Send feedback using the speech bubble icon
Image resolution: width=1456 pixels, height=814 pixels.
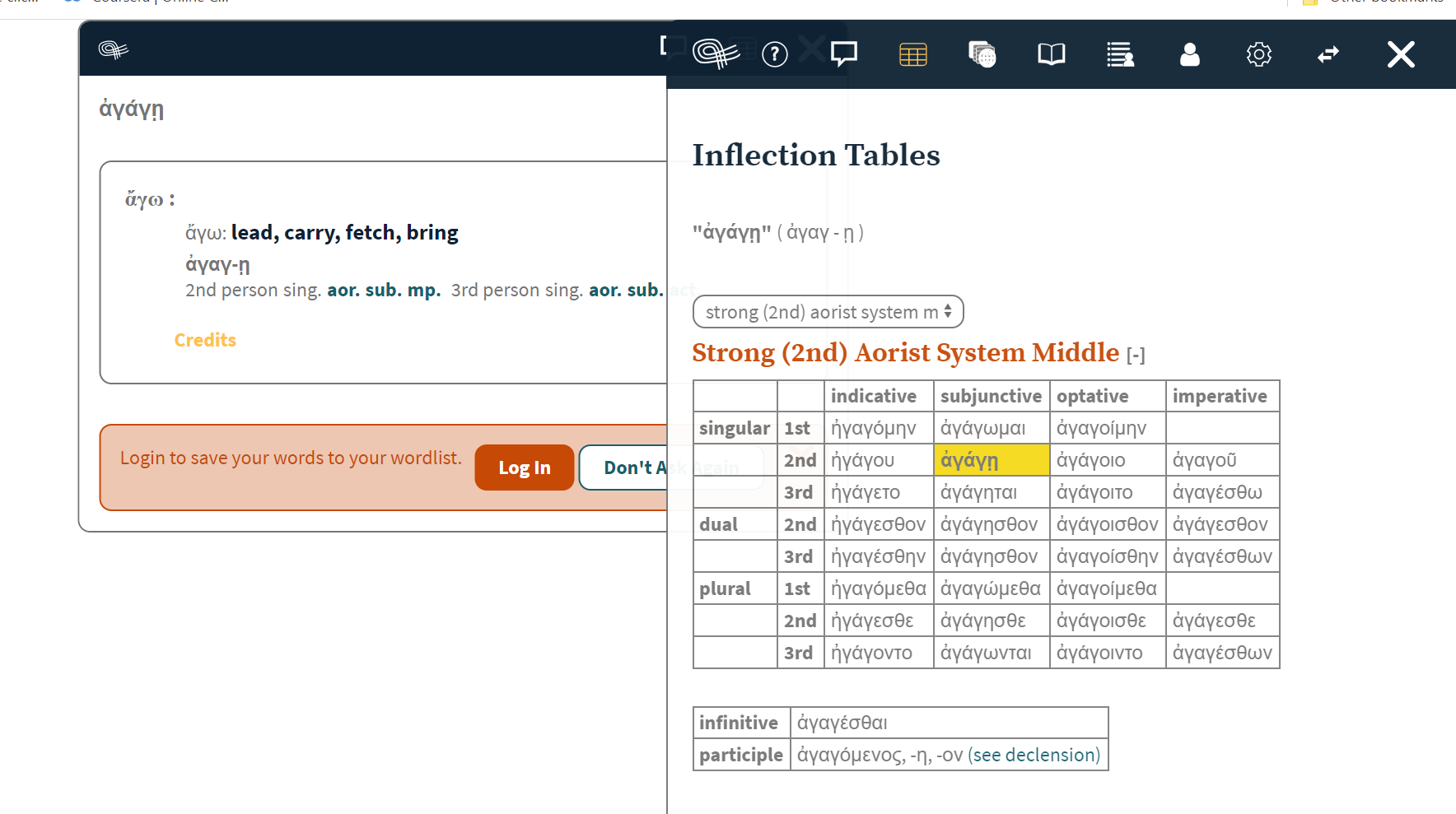coord(842,54)
